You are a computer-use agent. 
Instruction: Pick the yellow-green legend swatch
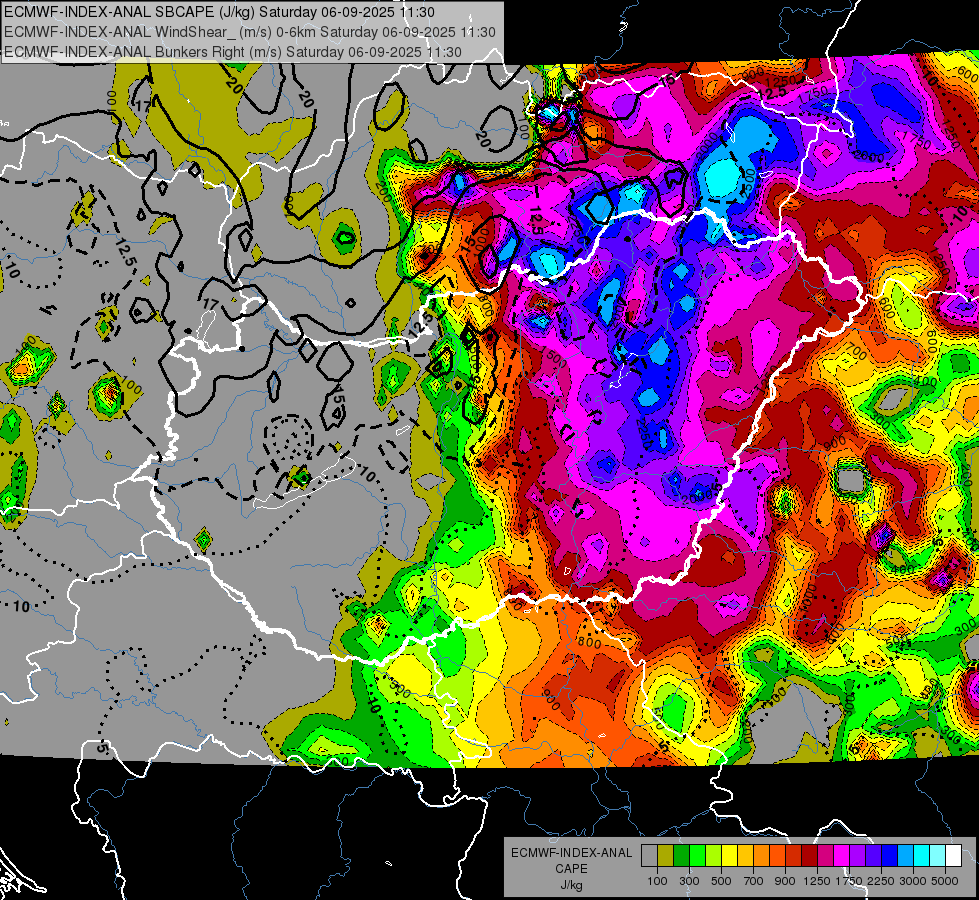pos(714,856)
